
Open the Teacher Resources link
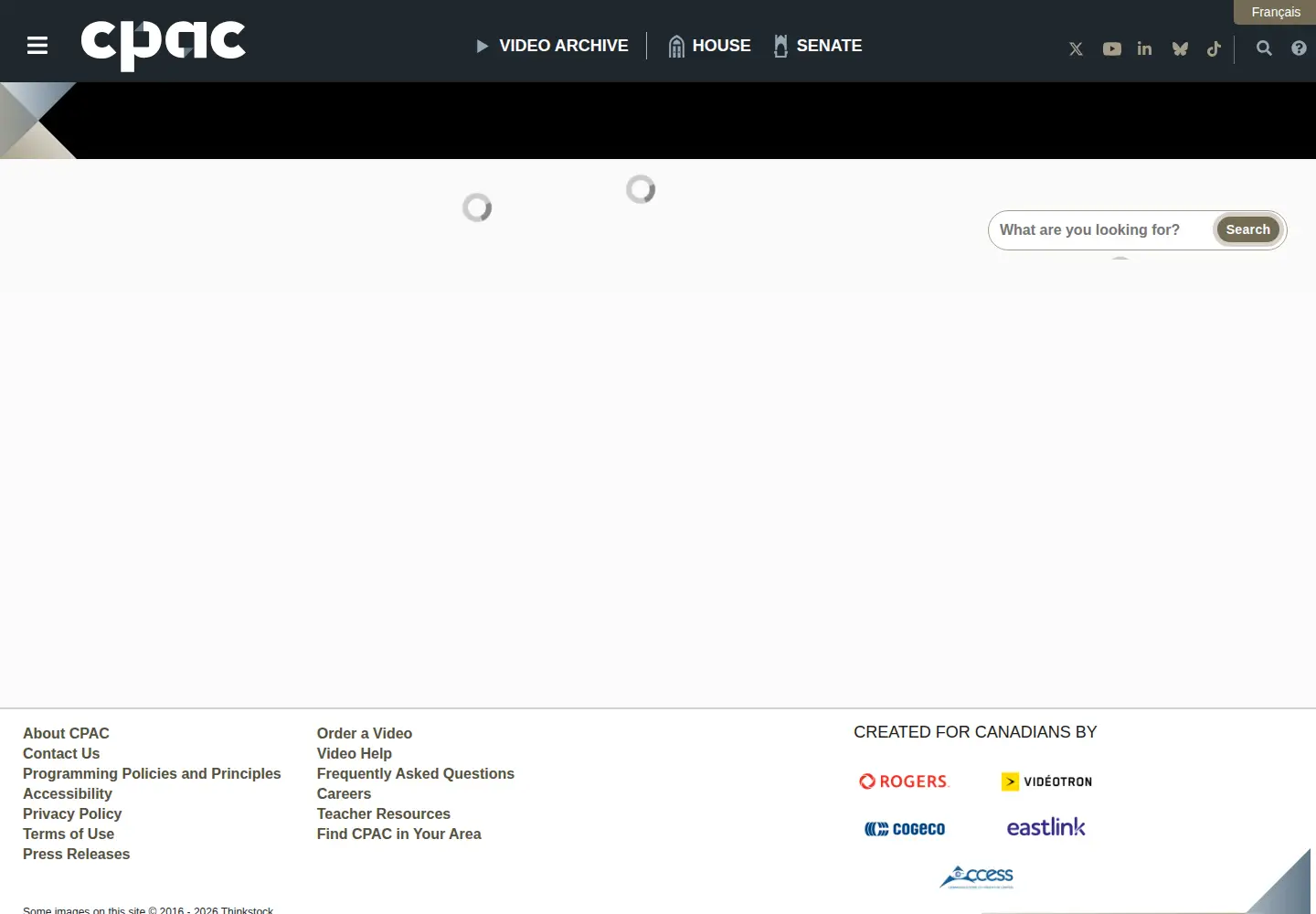tap(384, 814)
